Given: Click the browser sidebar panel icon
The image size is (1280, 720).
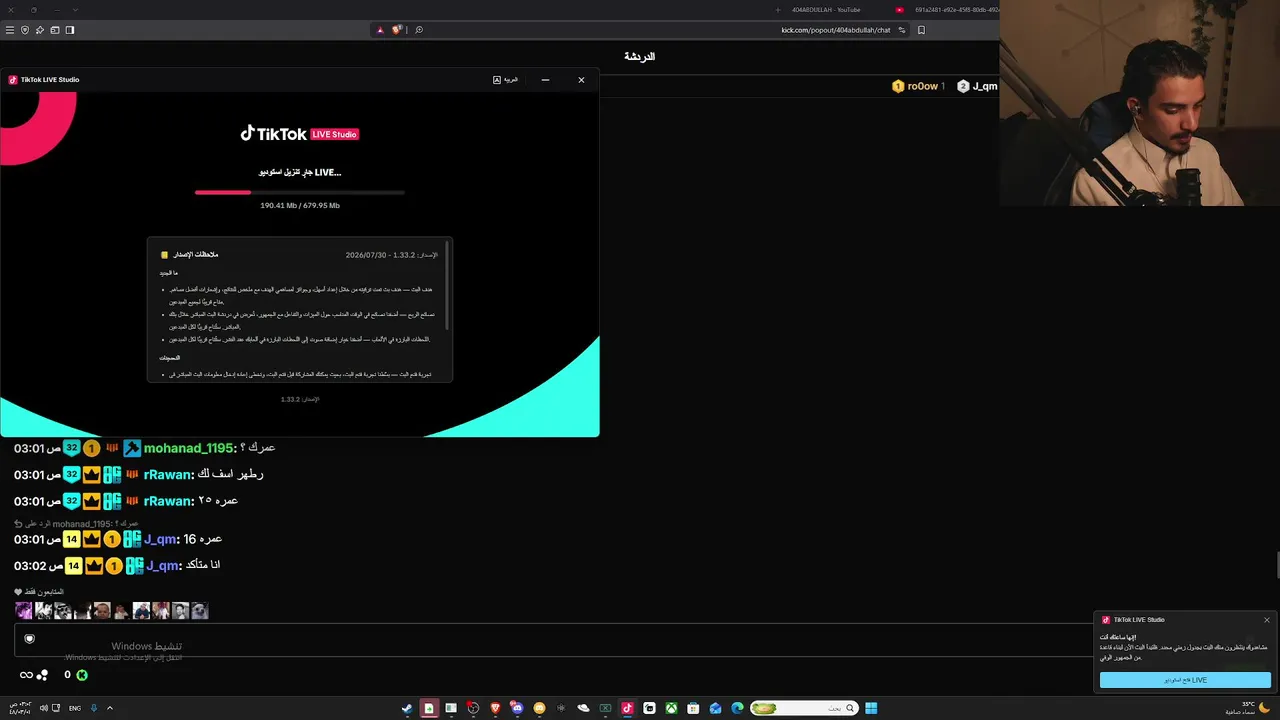Looking at the screenshot, I should pos(70,30).
